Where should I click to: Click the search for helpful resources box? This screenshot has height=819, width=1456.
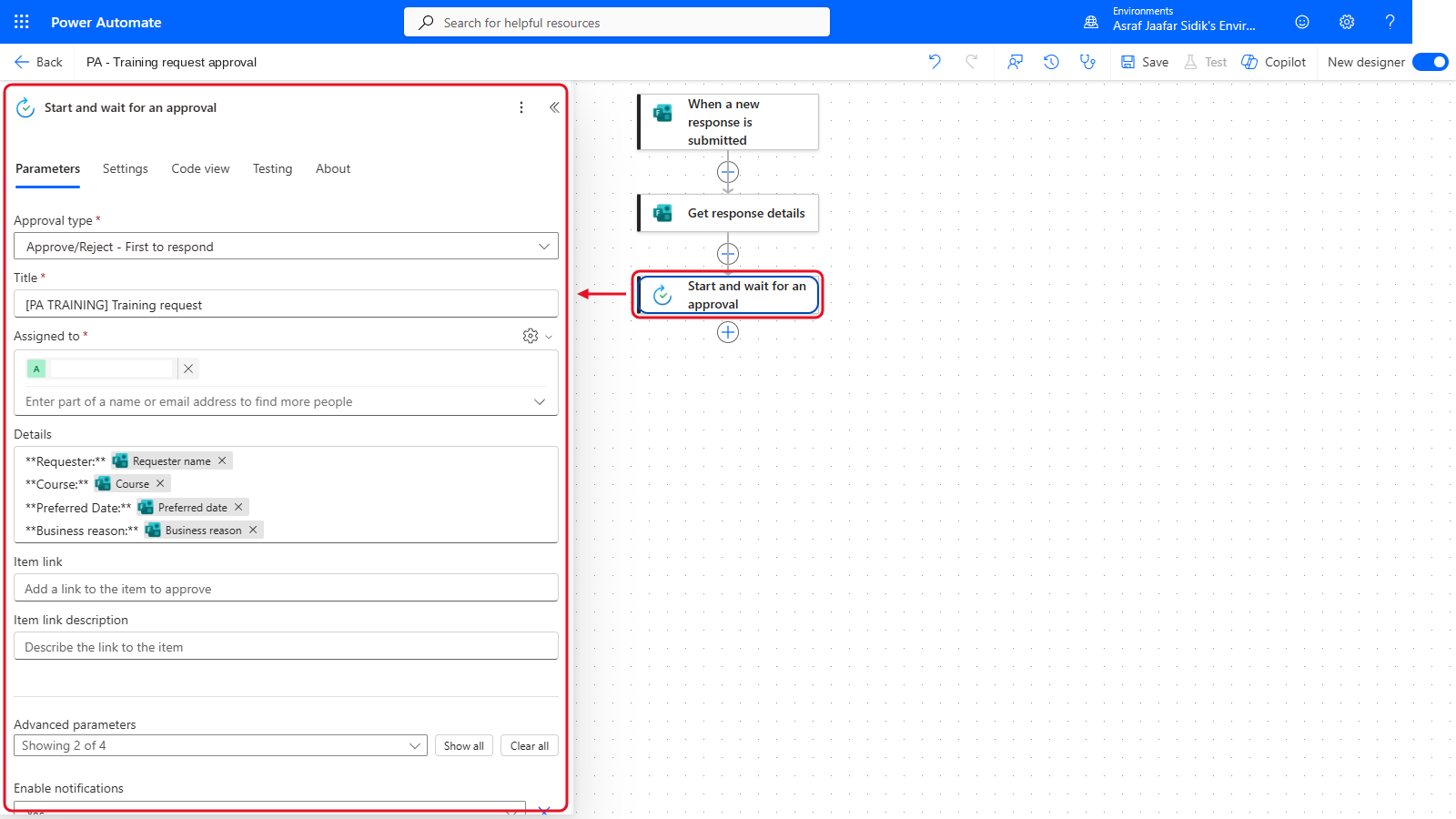(617, 22)
